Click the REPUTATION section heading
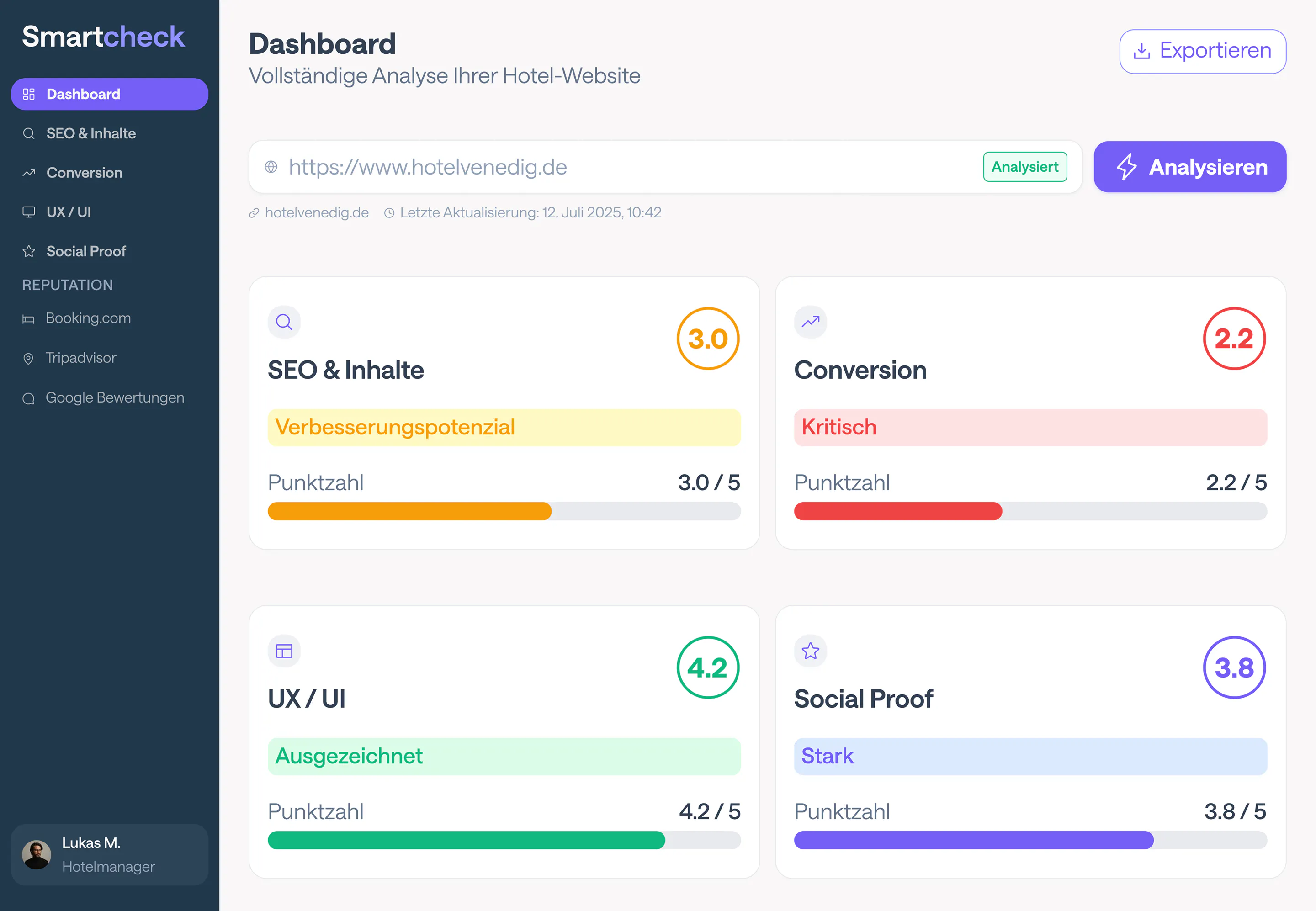The width and height of the screenshot is (1316, 911). pyautogui.click(x=67, y=285)
